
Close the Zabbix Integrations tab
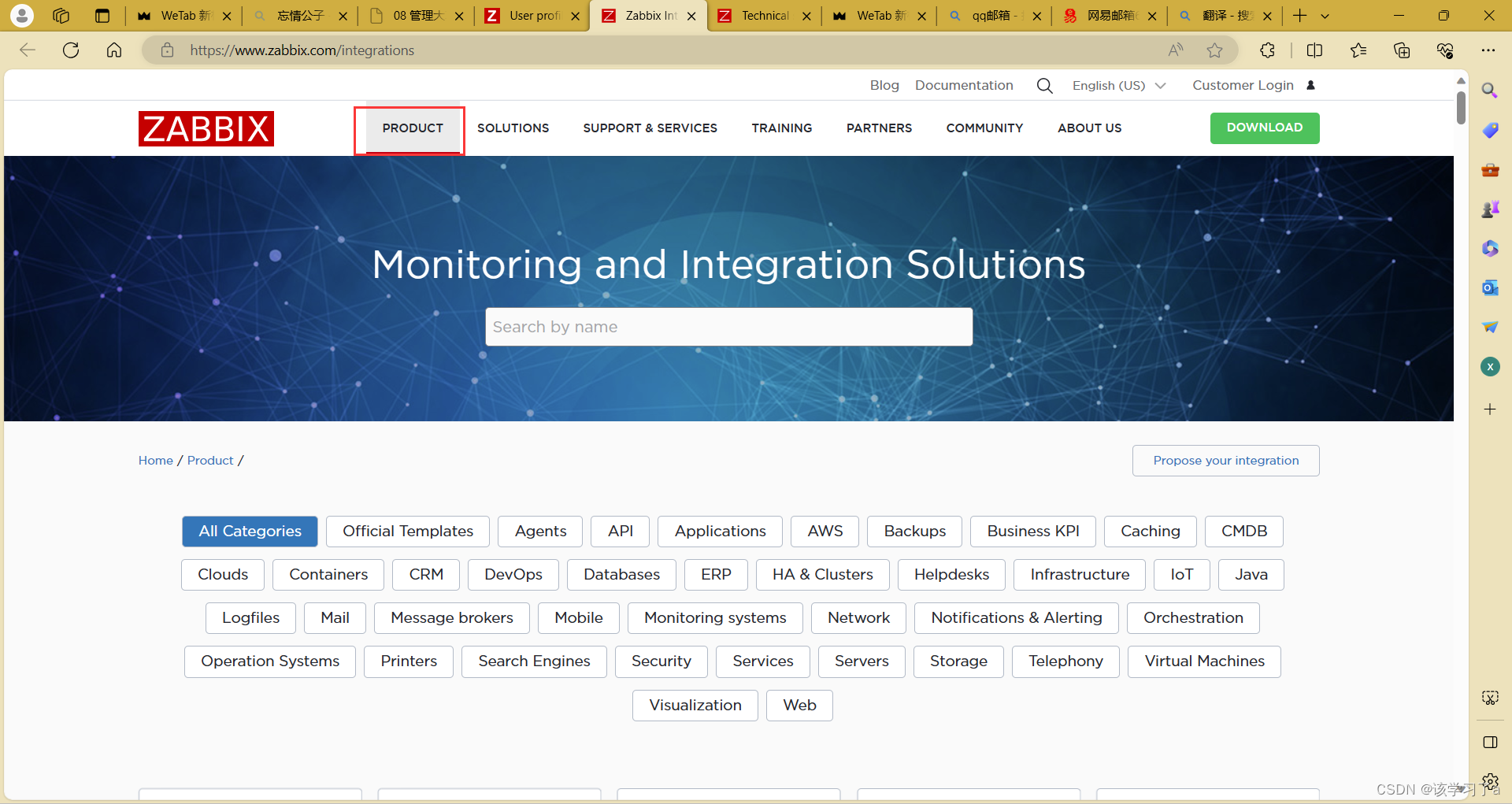[691, 16]
